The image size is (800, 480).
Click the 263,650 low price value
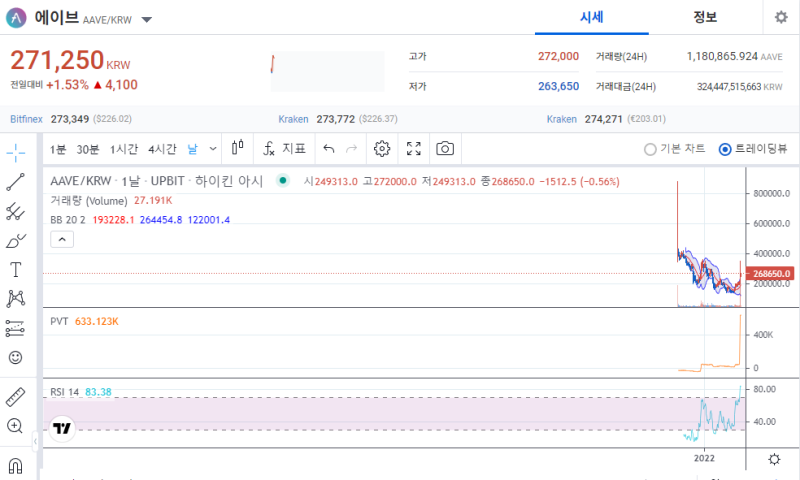(558, 86)
